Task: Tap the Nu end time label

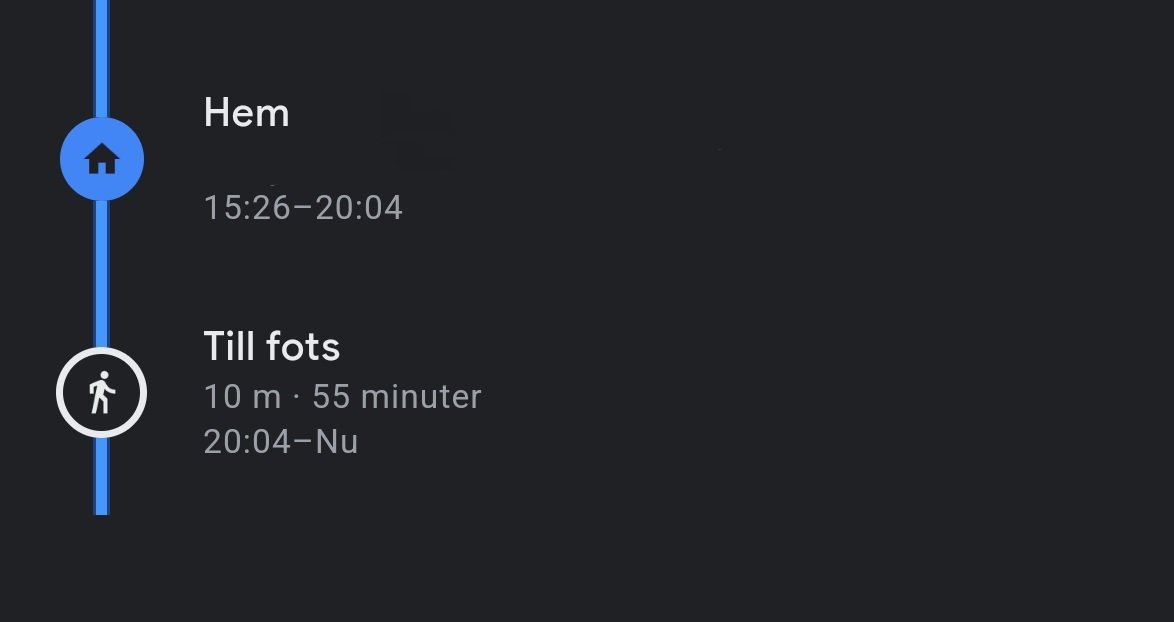Action: point(337,442)
